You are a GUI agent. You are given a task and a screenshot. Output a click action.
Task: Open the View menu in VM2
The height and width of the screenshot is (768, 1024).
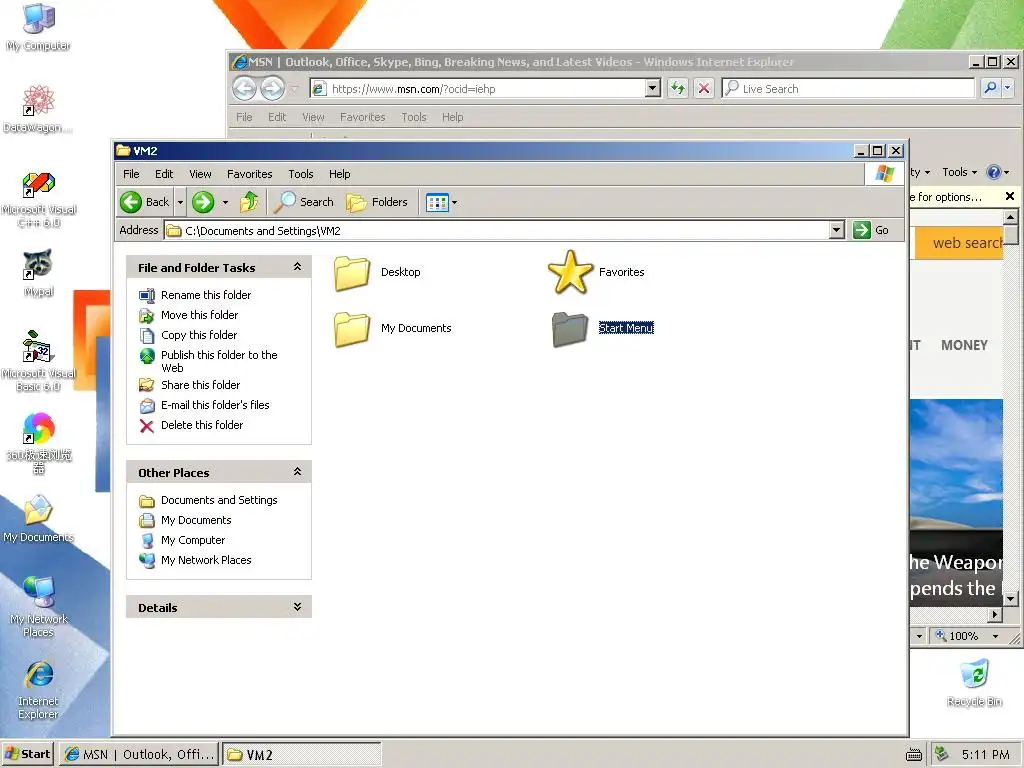coord(200,174)
